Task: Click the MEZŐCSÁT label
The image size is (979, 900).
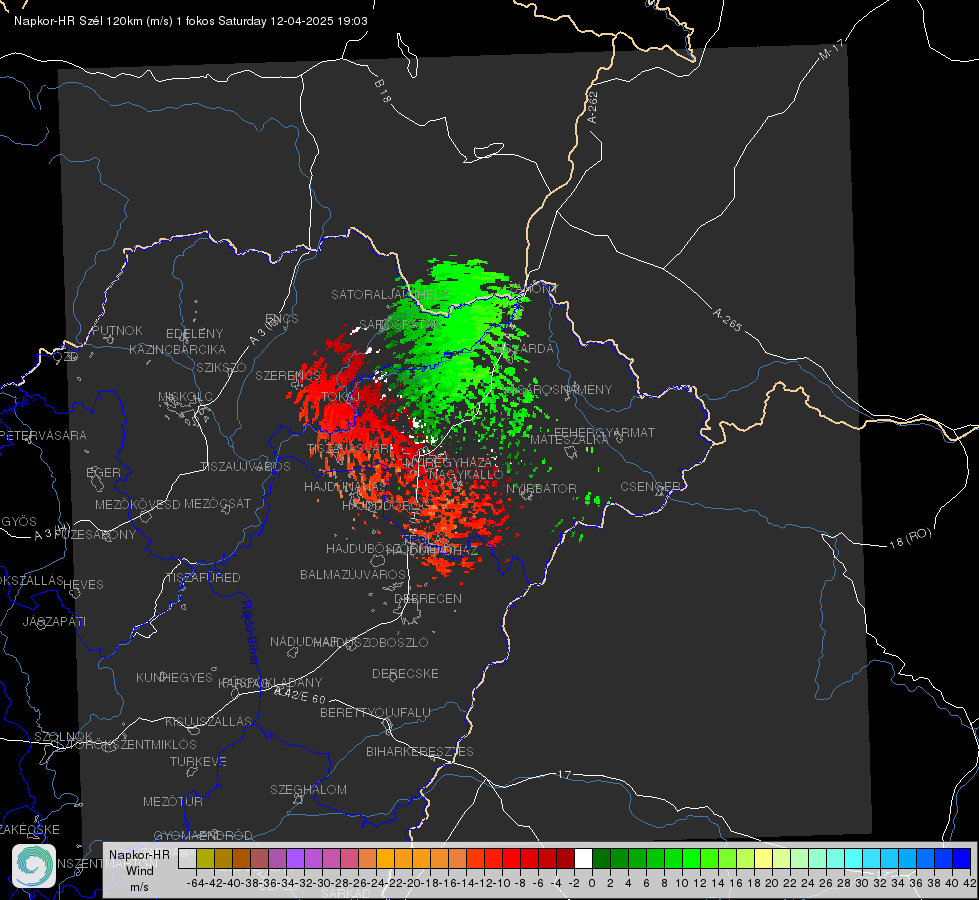Action: (217, 503)
